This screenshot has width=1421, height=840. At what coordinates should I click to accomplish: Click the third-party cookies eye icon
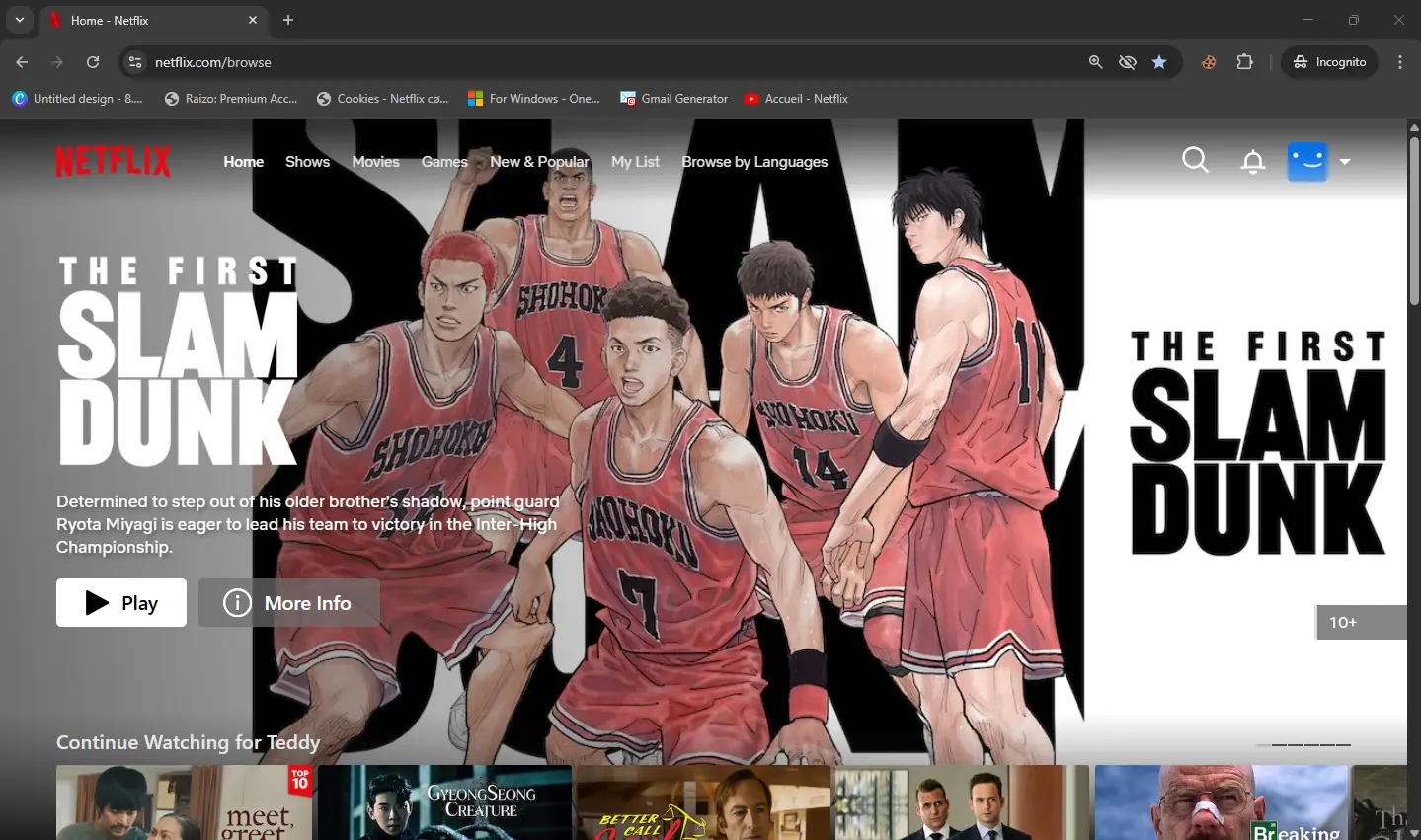point(1127,62)
